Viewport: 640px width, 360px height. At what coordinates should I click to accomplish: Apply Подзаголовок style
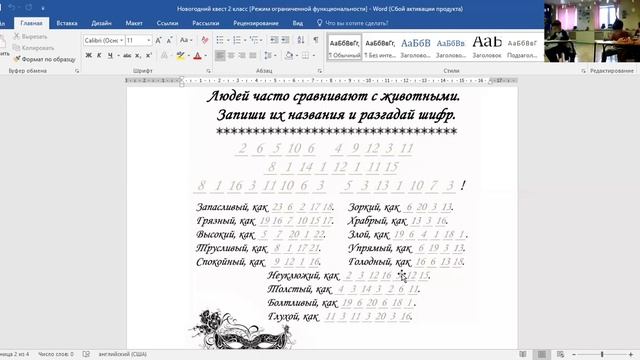tap(522, 47)
